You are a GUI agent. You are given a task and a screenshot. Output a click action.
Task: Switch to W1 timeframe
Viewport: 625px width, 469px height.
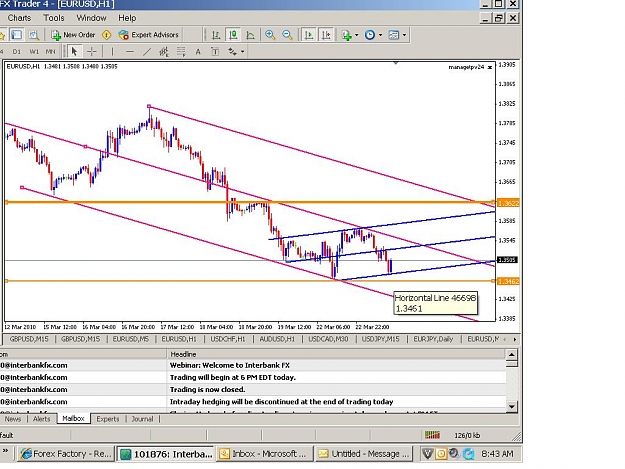[34, 51]
